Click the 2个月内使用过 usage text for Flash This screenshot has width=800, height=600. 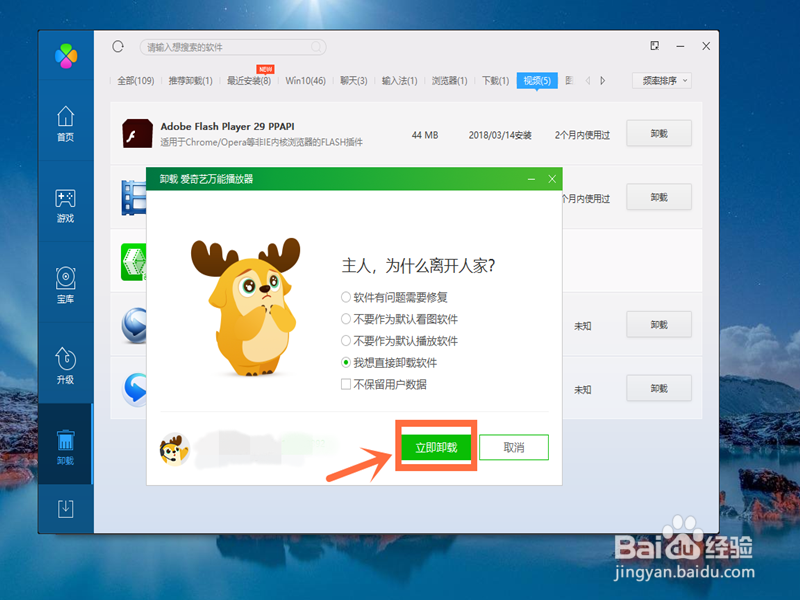582,135
